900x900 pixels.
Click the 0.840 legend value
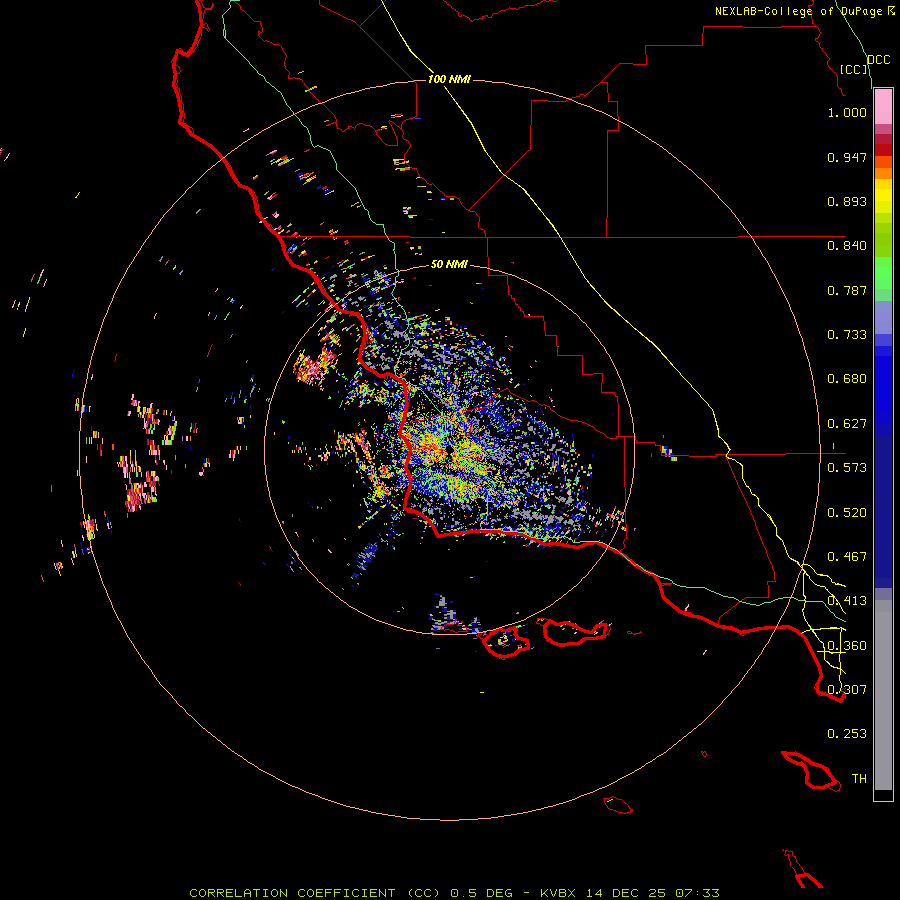click(847, 246)
